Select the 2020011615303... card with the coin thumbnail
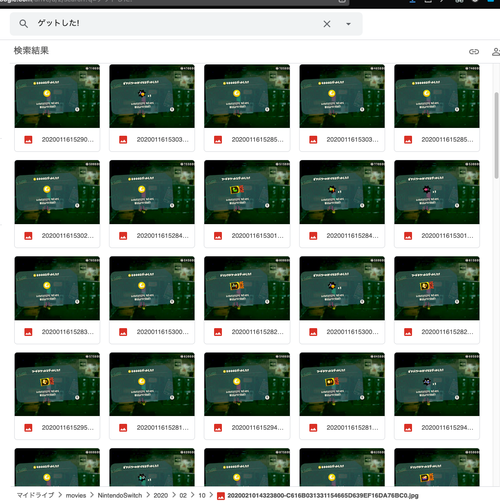The height and width of the screenshot is (501, 500). coord(342,107)
